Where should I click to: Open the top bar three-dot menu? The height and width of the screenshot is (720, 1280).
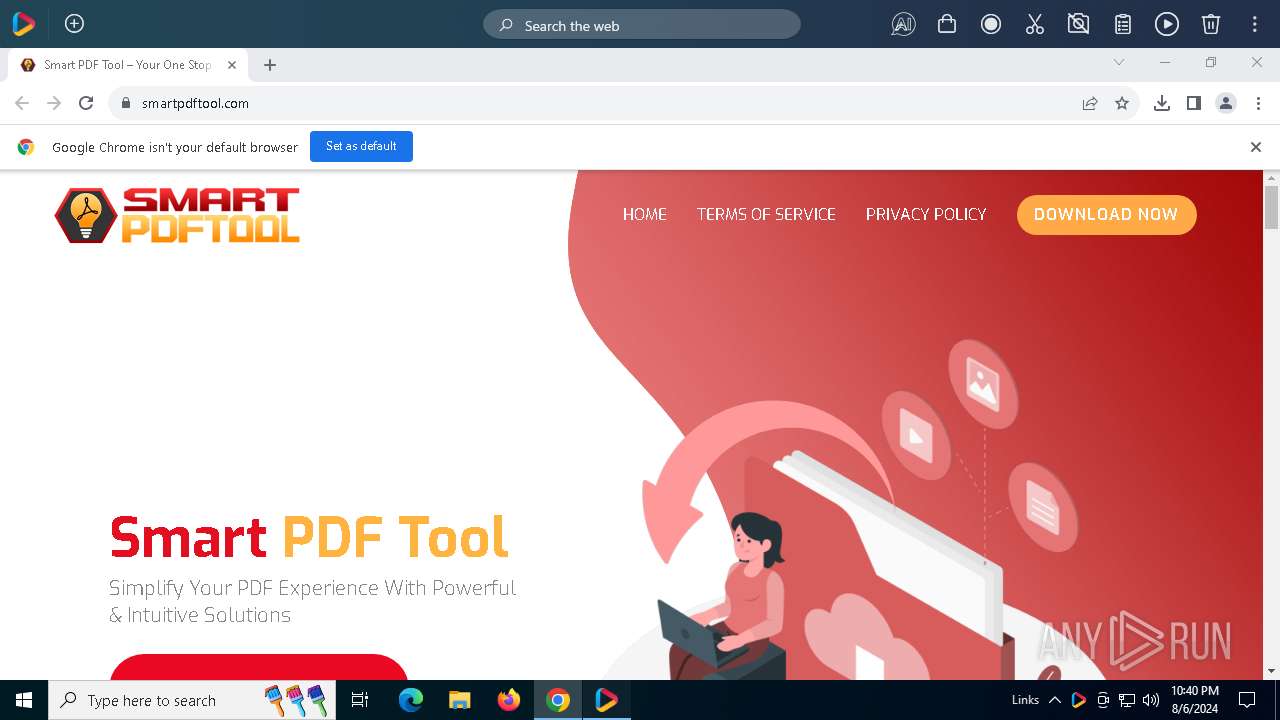coord(1255,24)
